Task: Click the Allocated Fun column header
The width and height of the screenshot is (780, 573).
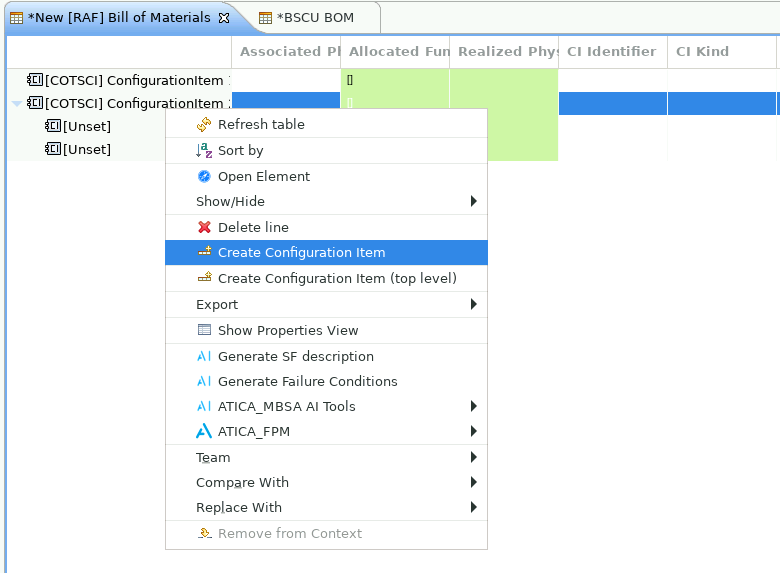Action: [395, 51]
